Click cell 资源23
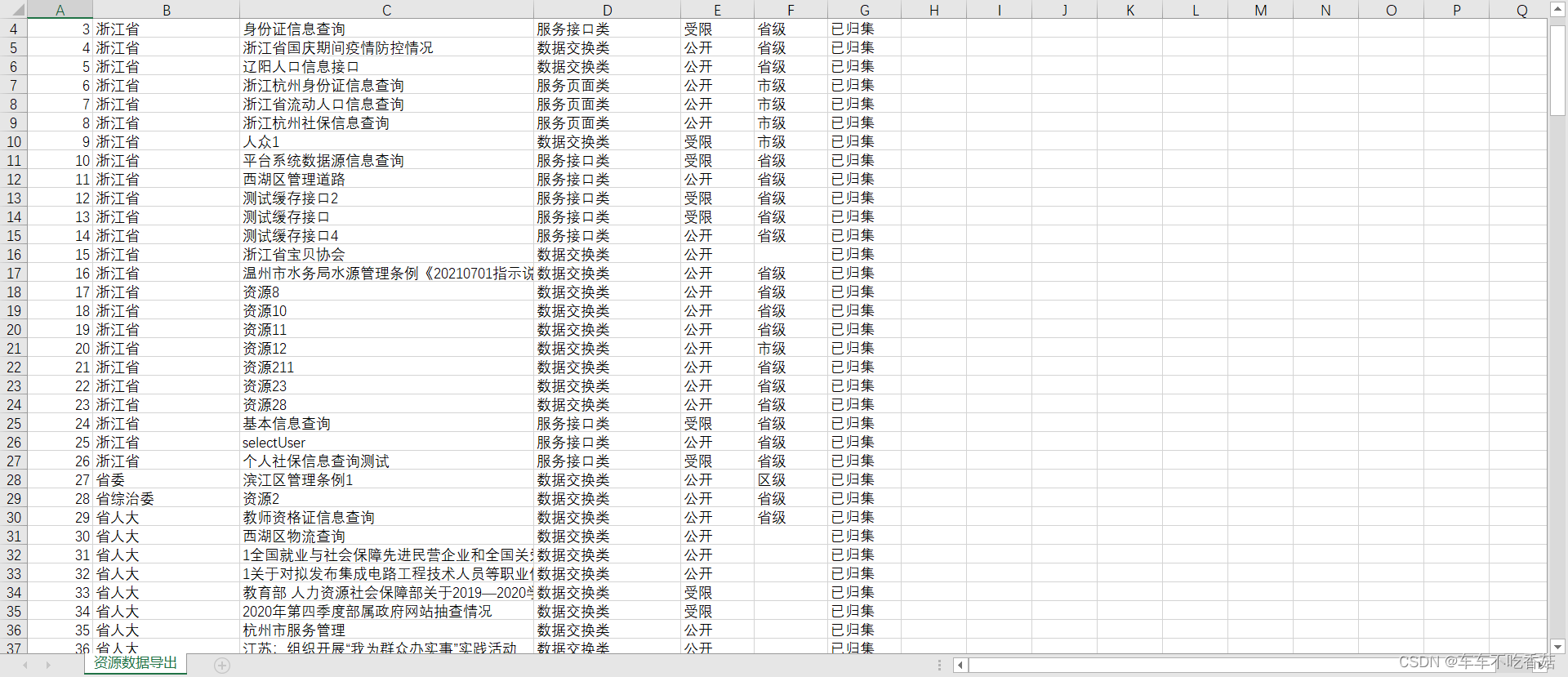The width and height of the screenshot is (1568, 677). (x=387, y=385)
